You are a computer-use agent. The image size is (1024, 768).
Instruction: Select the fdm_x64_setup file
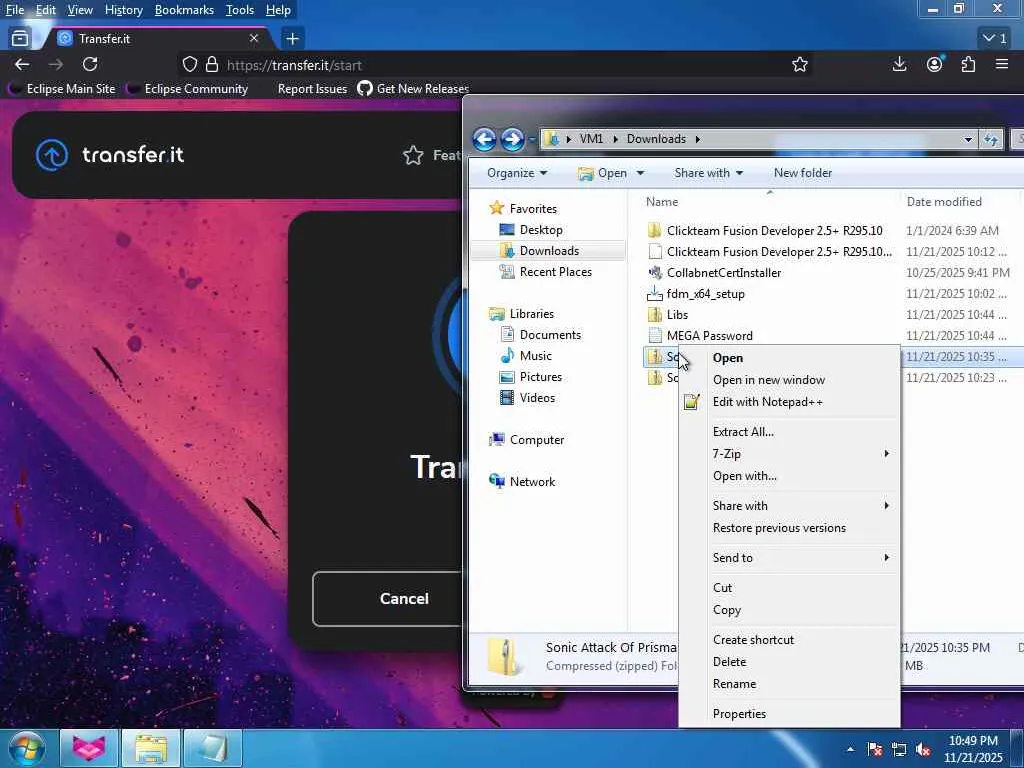coord(705,294)
